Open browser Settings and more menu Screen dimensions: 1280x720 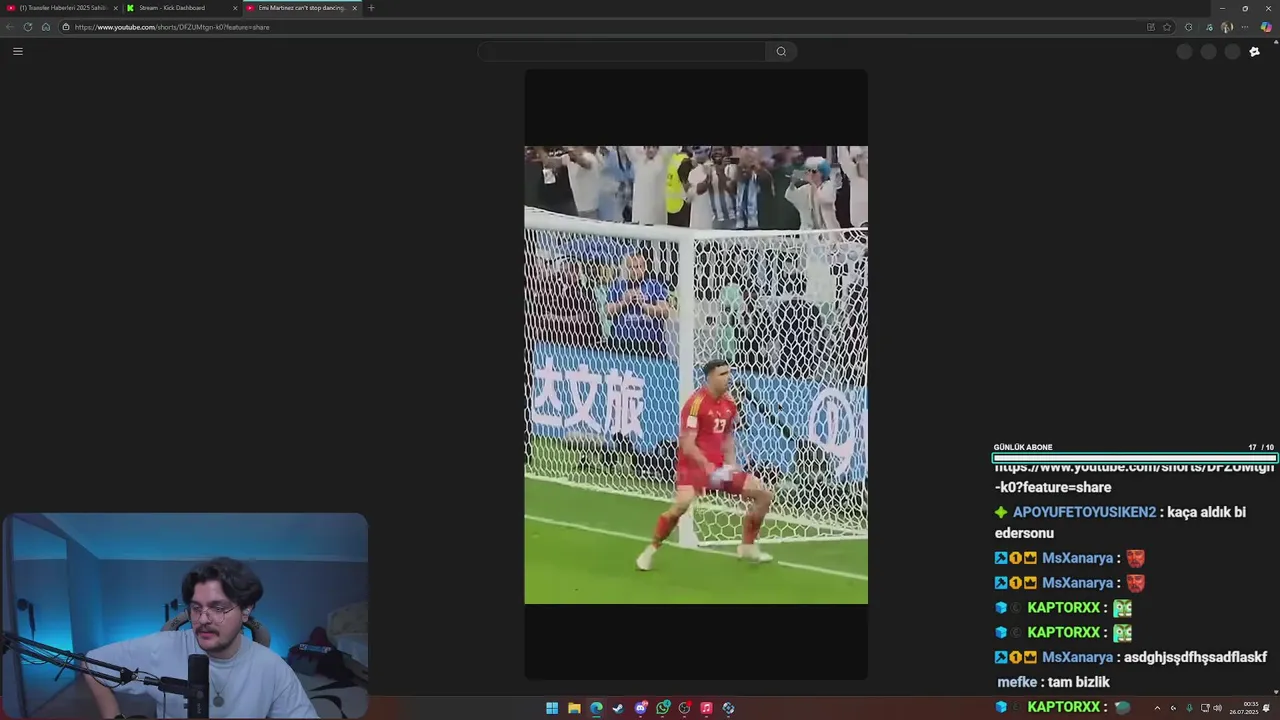(1246, 27)
